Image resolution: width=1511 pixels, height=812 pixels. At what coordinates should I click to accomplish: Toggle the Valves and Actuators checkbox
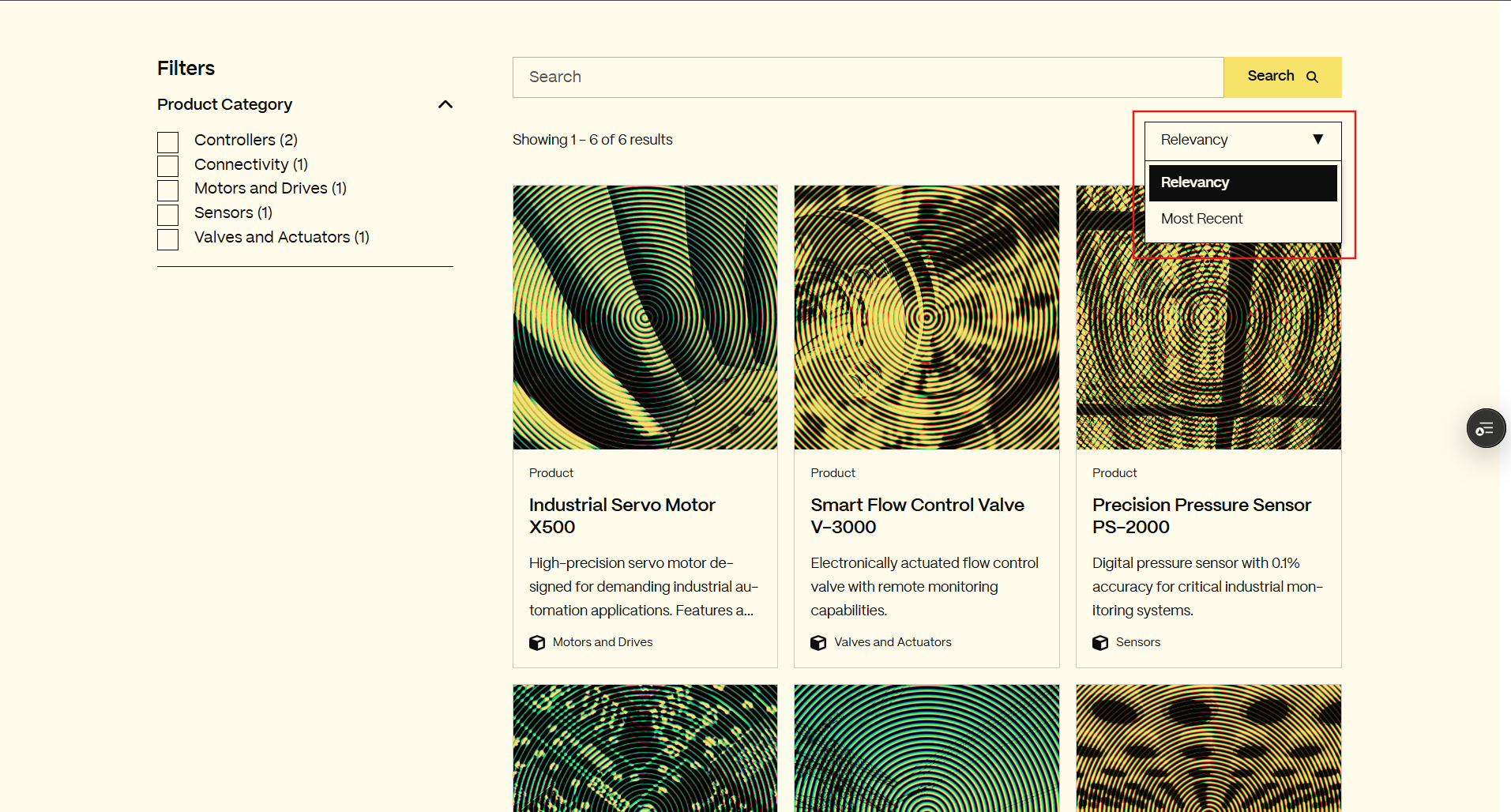(168, 239)
